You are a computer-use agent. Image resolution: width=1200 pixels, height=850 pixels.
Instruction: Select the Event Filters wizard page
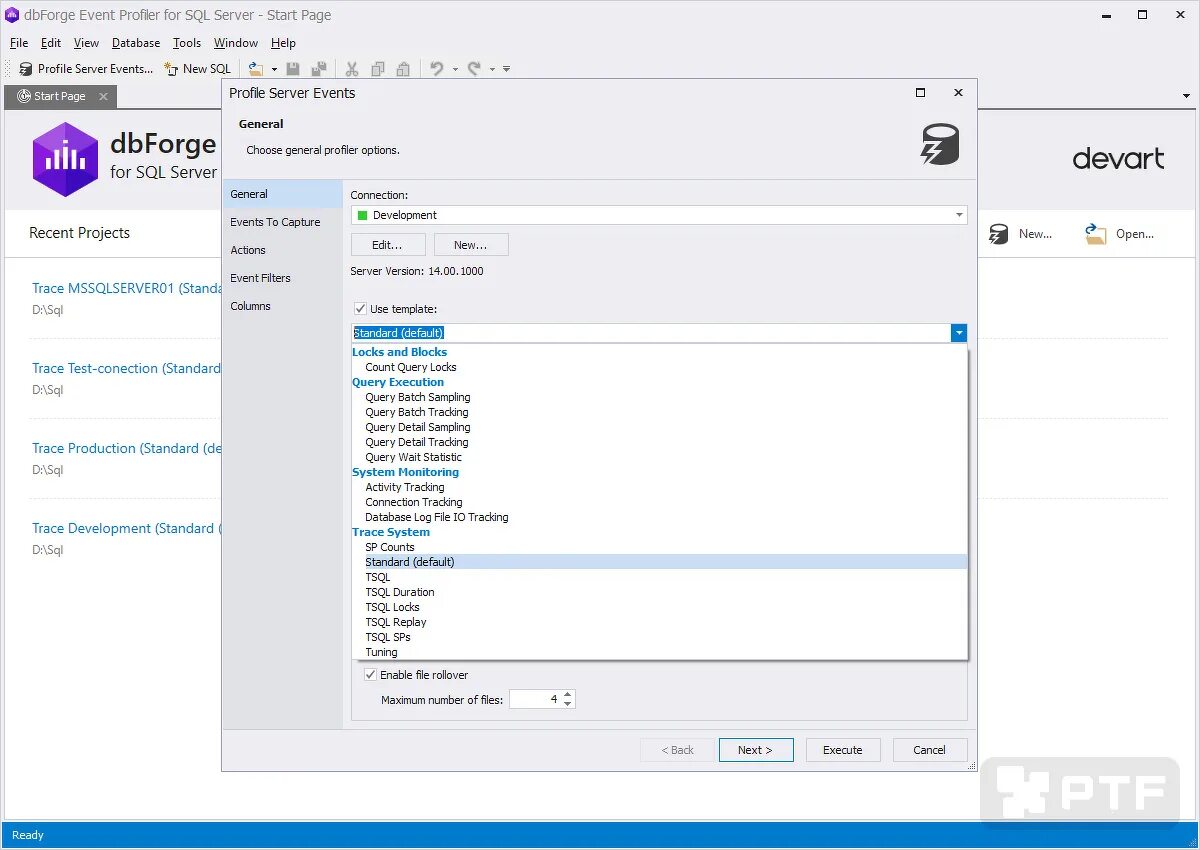click(x=282, y=278)
